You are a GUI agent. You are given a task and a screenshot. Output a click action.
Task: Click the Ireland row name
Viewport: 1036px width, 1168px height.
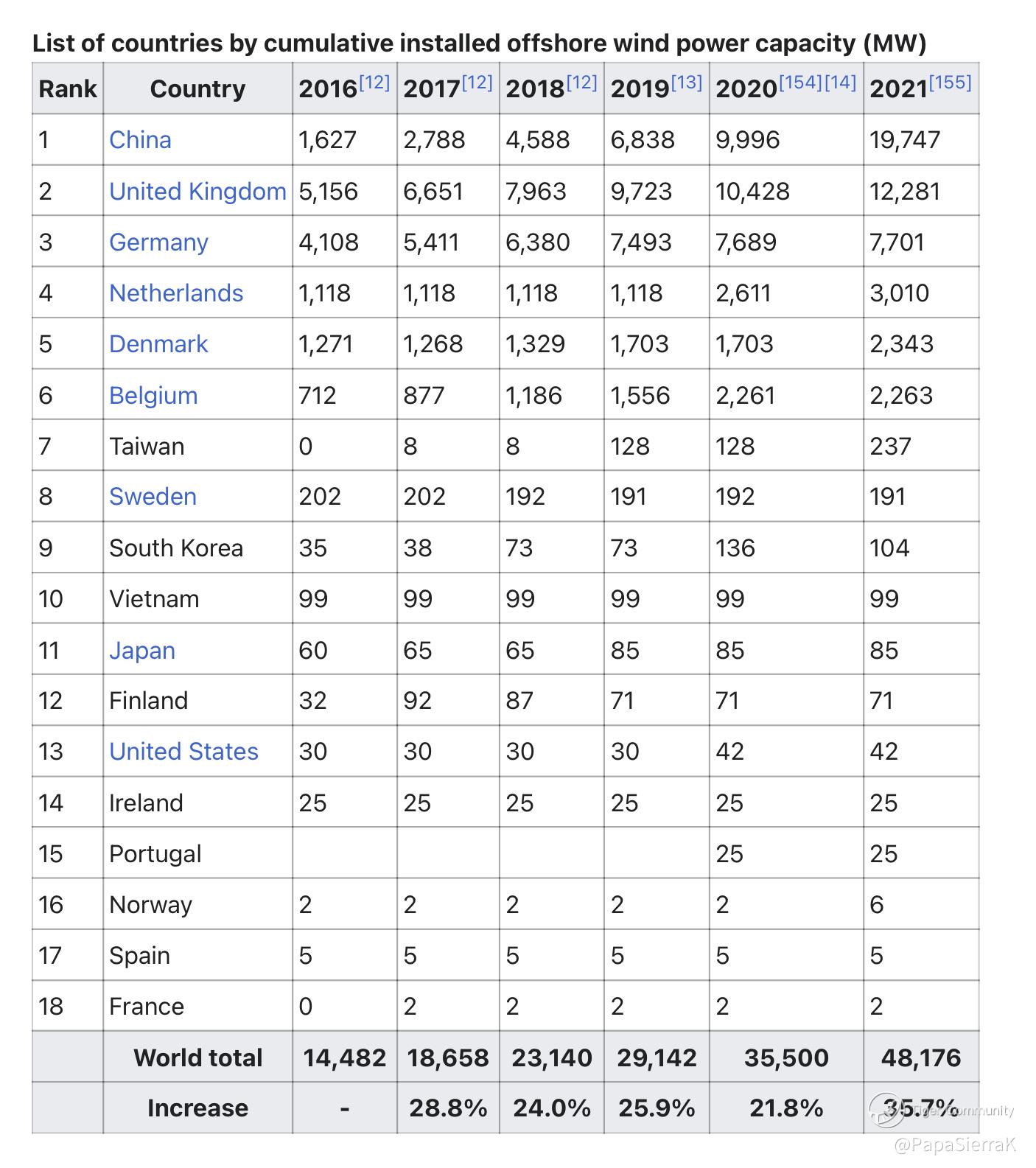[146, 803]
